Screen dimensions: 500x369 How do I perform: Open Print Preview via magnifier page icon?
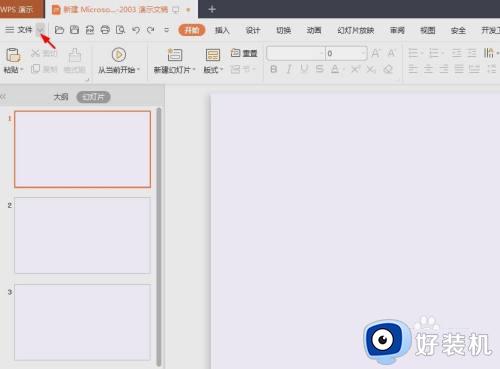(120, 30)
